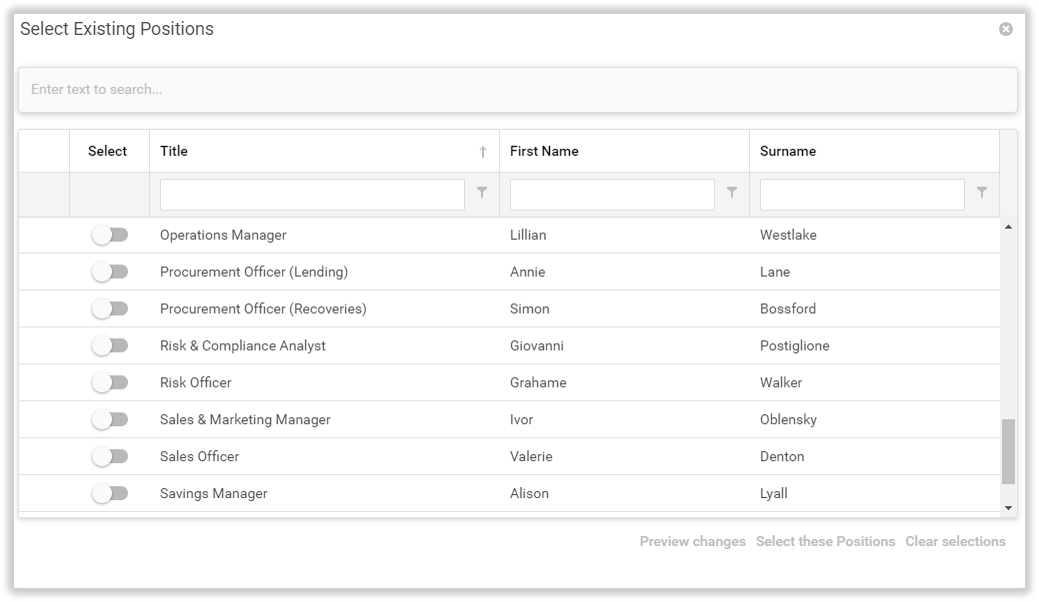Click the sort arrow in Title header
The height and width of the screenshot is (602, 1039).
tap(483, 152)
